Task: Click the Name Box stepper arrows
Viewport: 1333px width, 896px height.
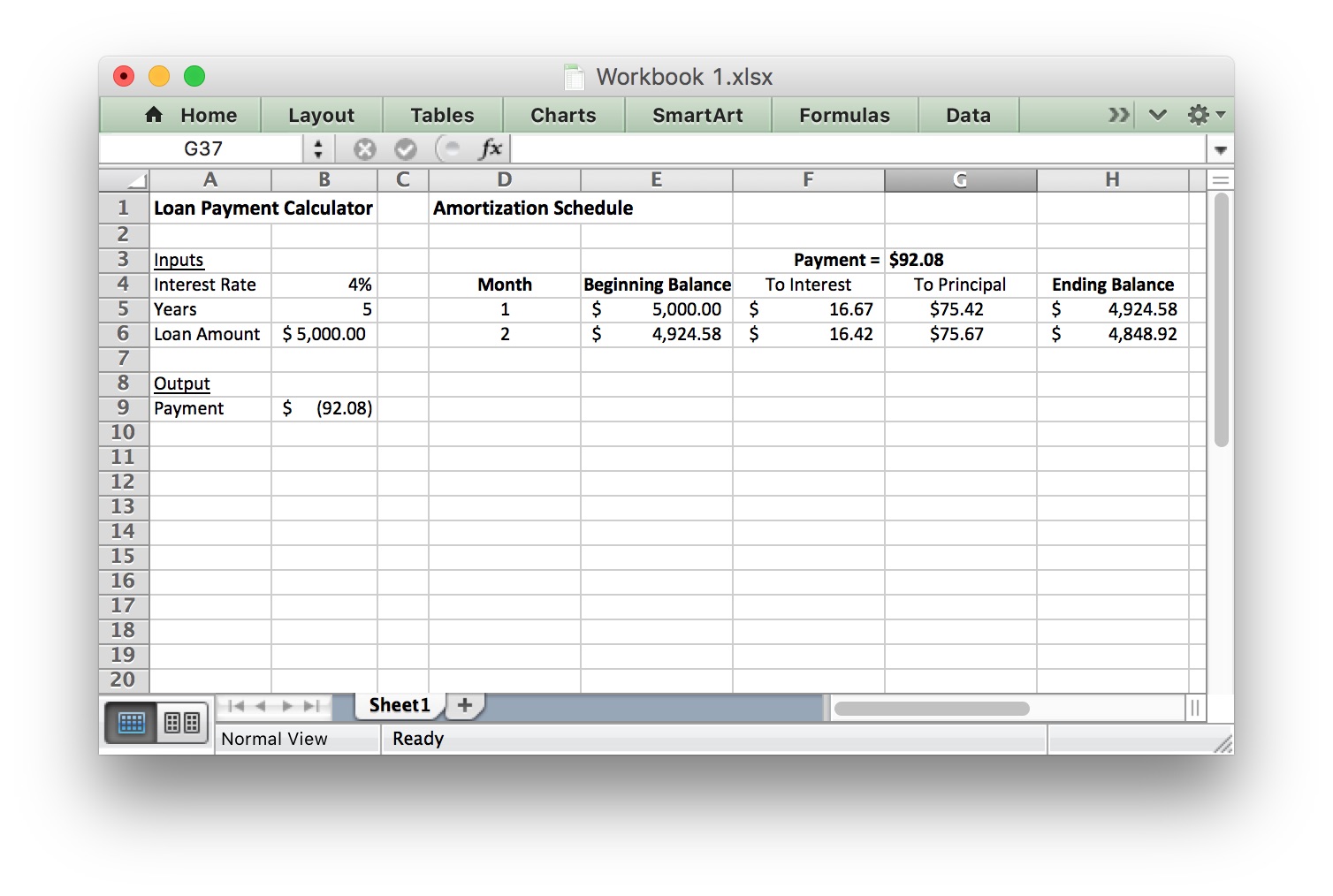Action: [x=318, y=149]
